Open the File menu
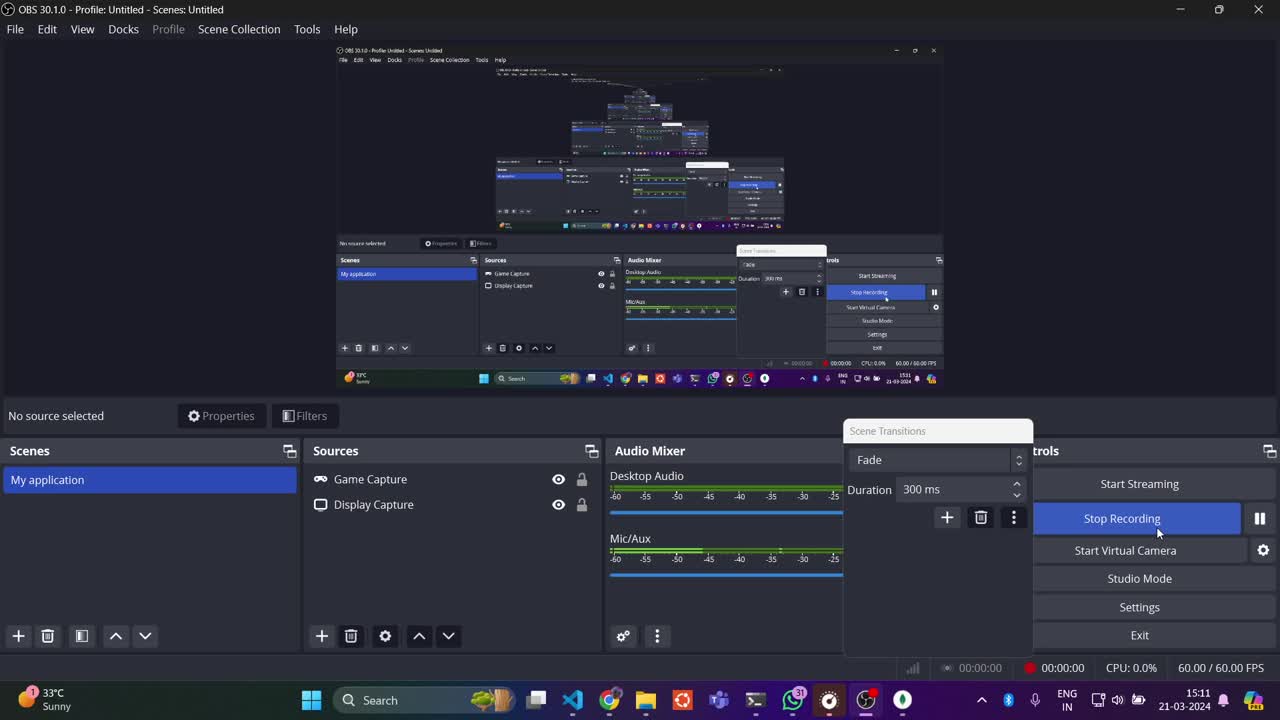The image size is (1280, 720). point(15,29)
